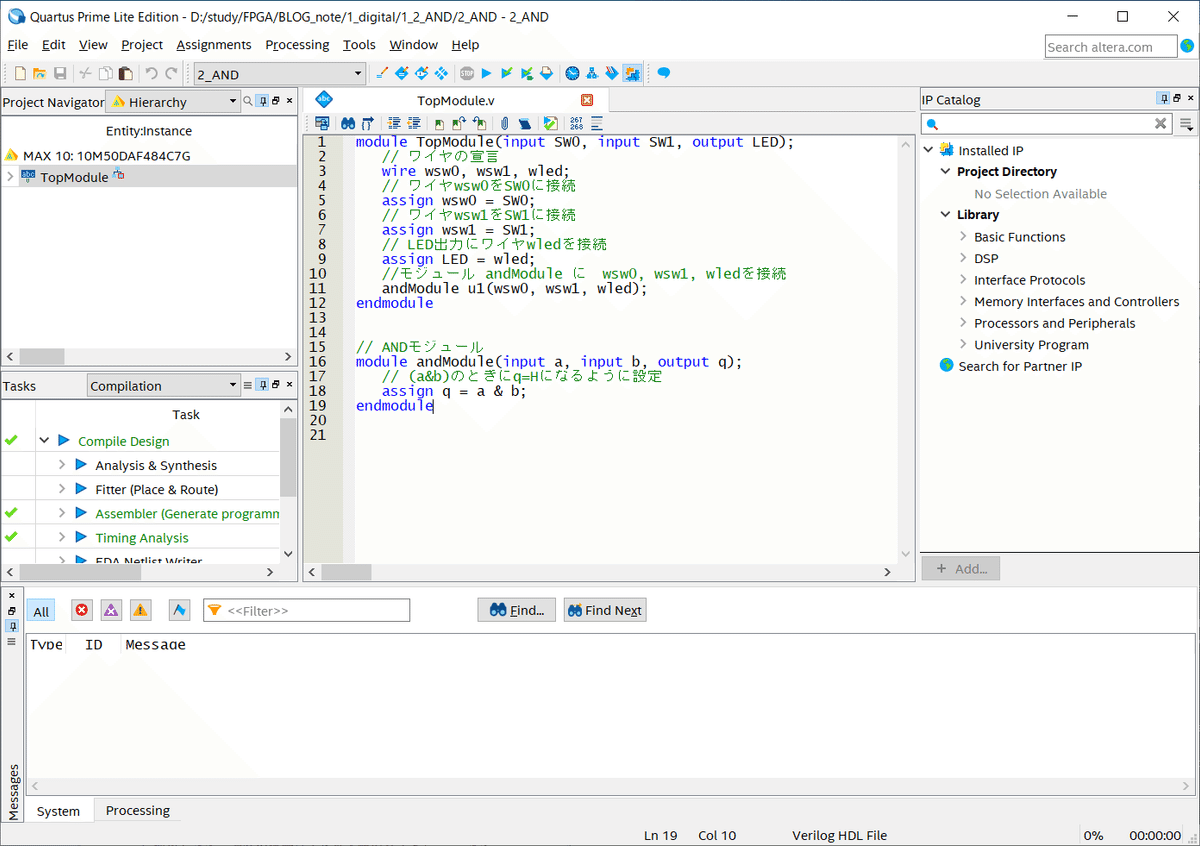
Task: Click the Tasks panel customize lines icon
Action: pos(247,385)
